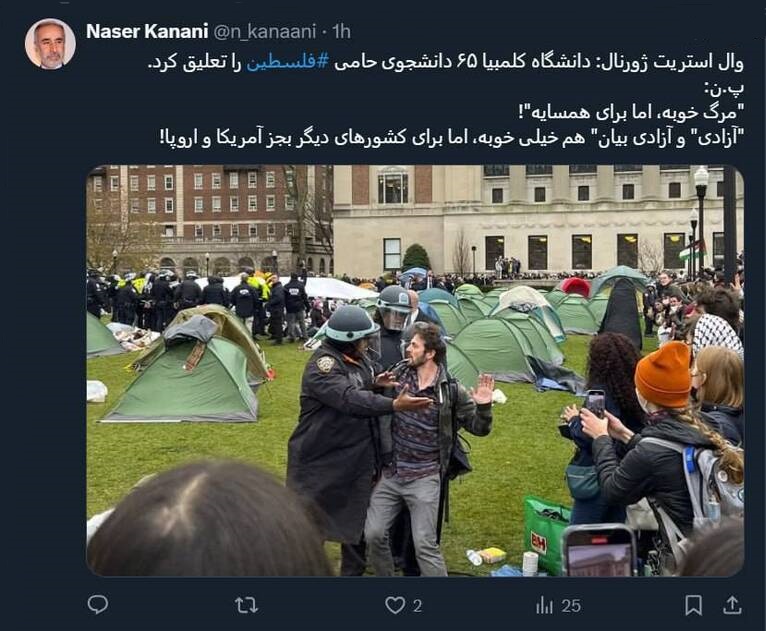Open the reply comment icon
The image size is (766, 631).
coord(98,605)
